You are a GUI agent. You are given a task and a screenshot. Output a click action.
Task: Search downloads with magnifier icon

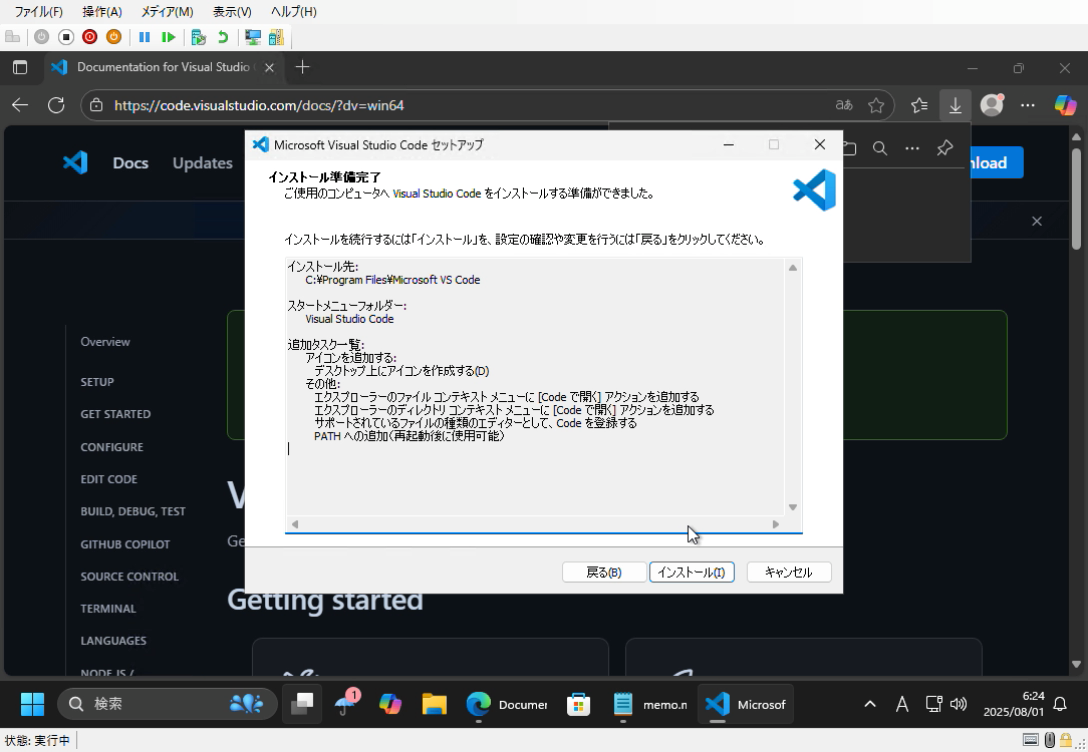coord(880,148)
